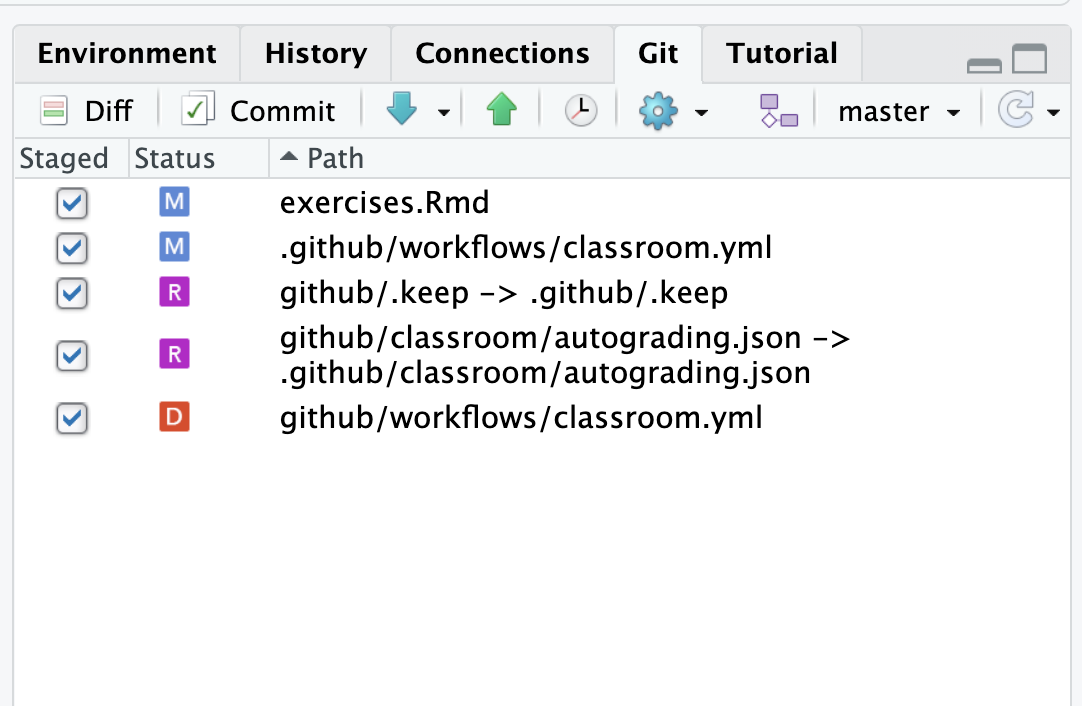The height and width of the screenshot is (706, 1082).
Task: Select .github/workflows/classroom.yml path text
Action: 526,248
